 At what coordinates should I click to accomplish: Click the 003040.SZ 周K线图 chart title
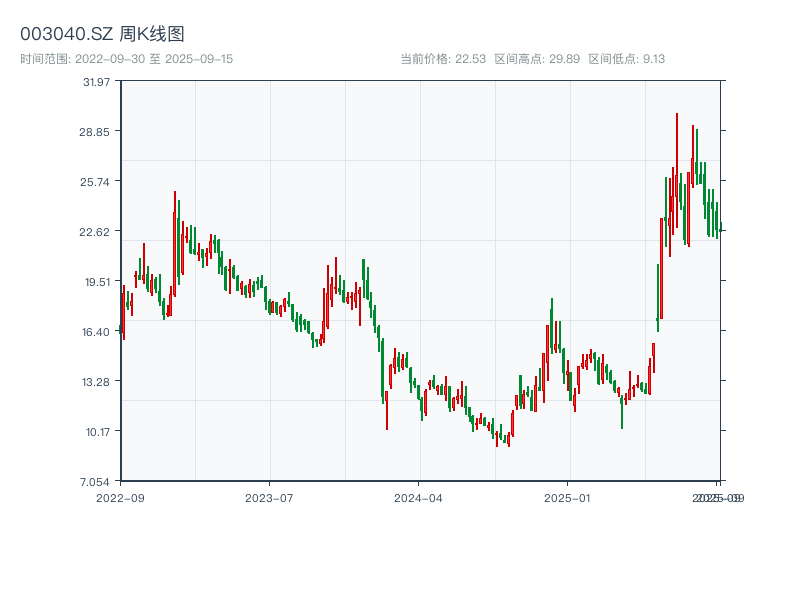[102, 35]
